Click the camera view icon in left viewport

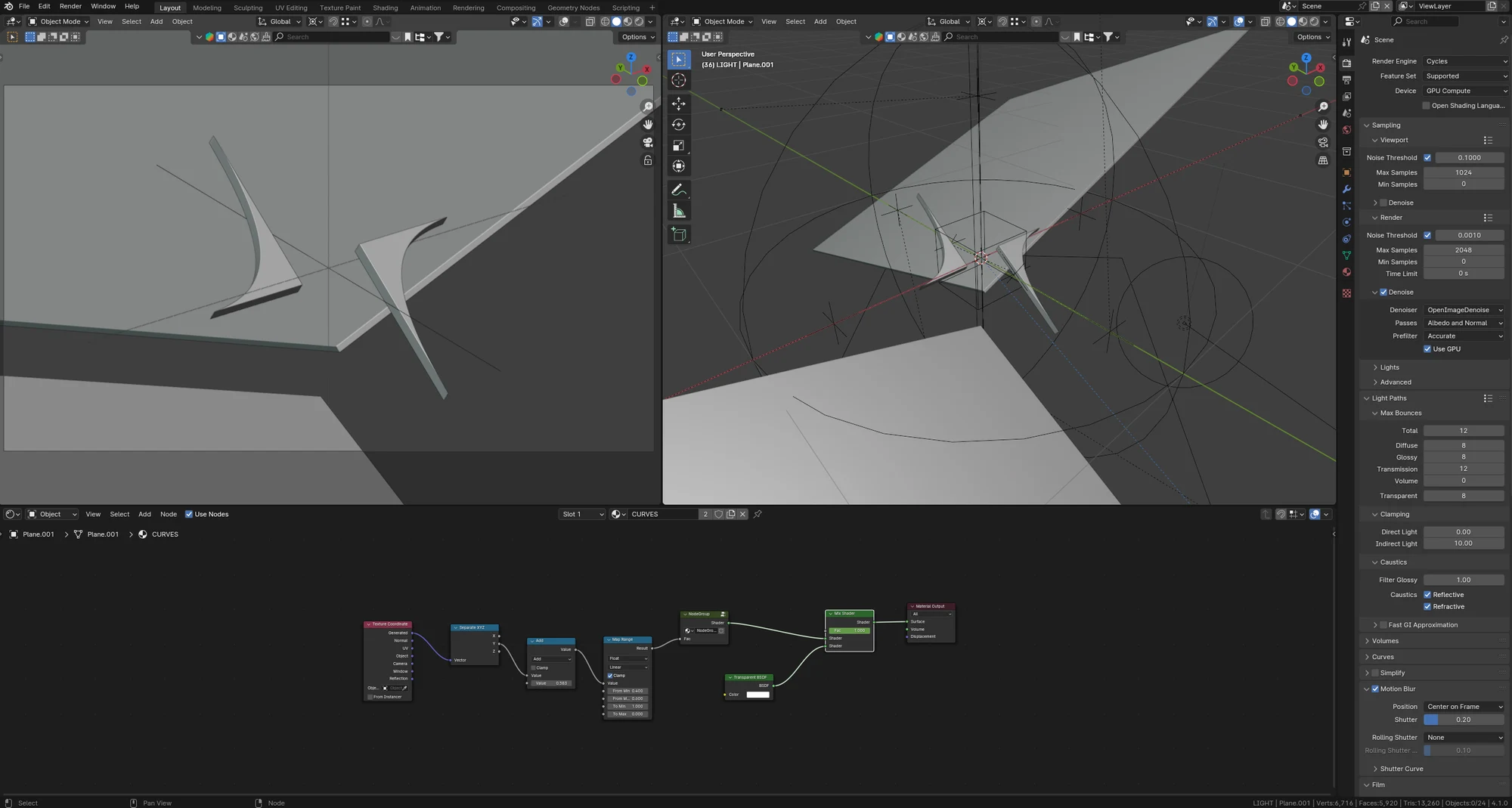coord(648,142)
